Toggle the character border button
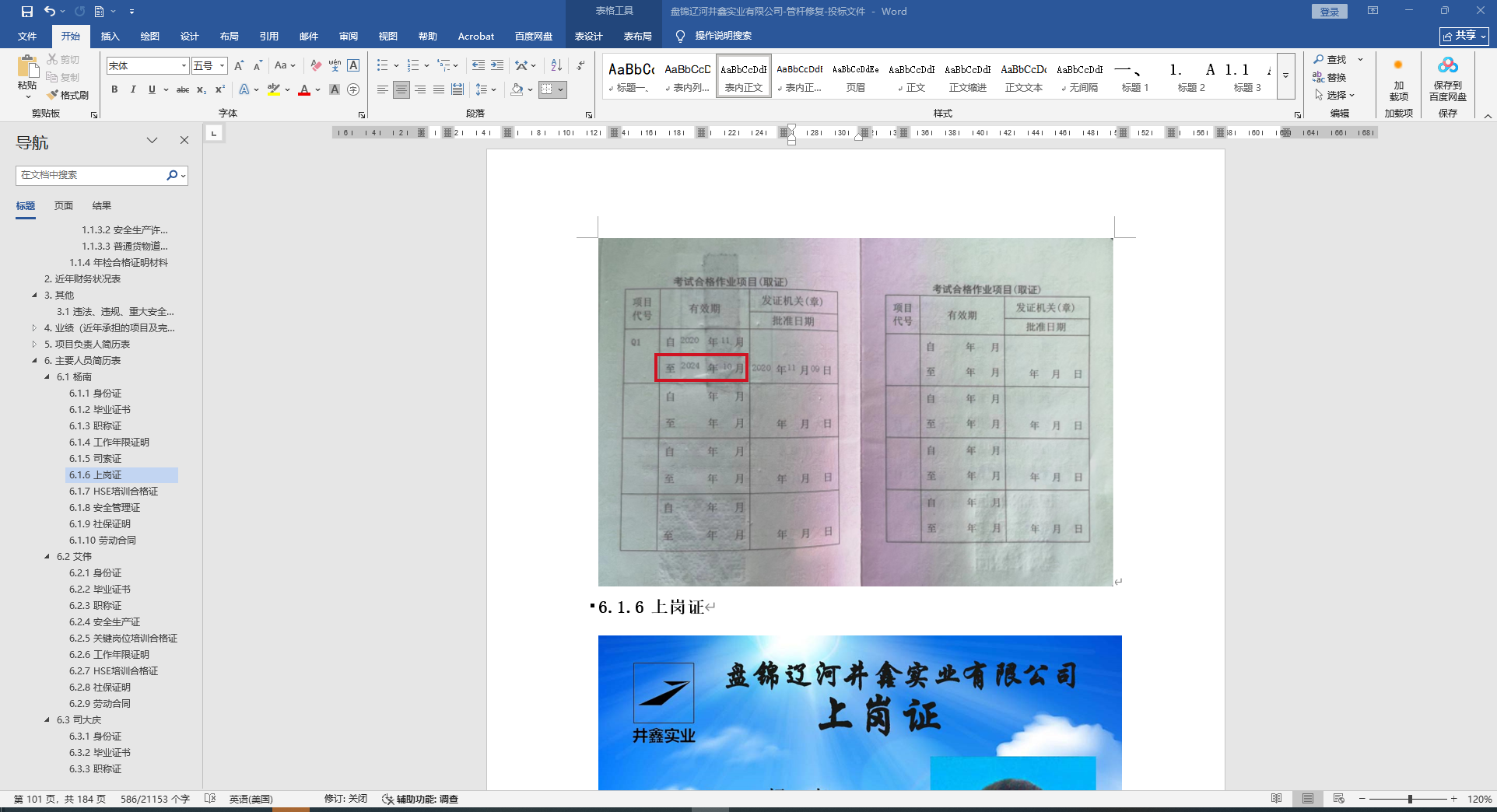The image size is (1497, 812). 353,66
